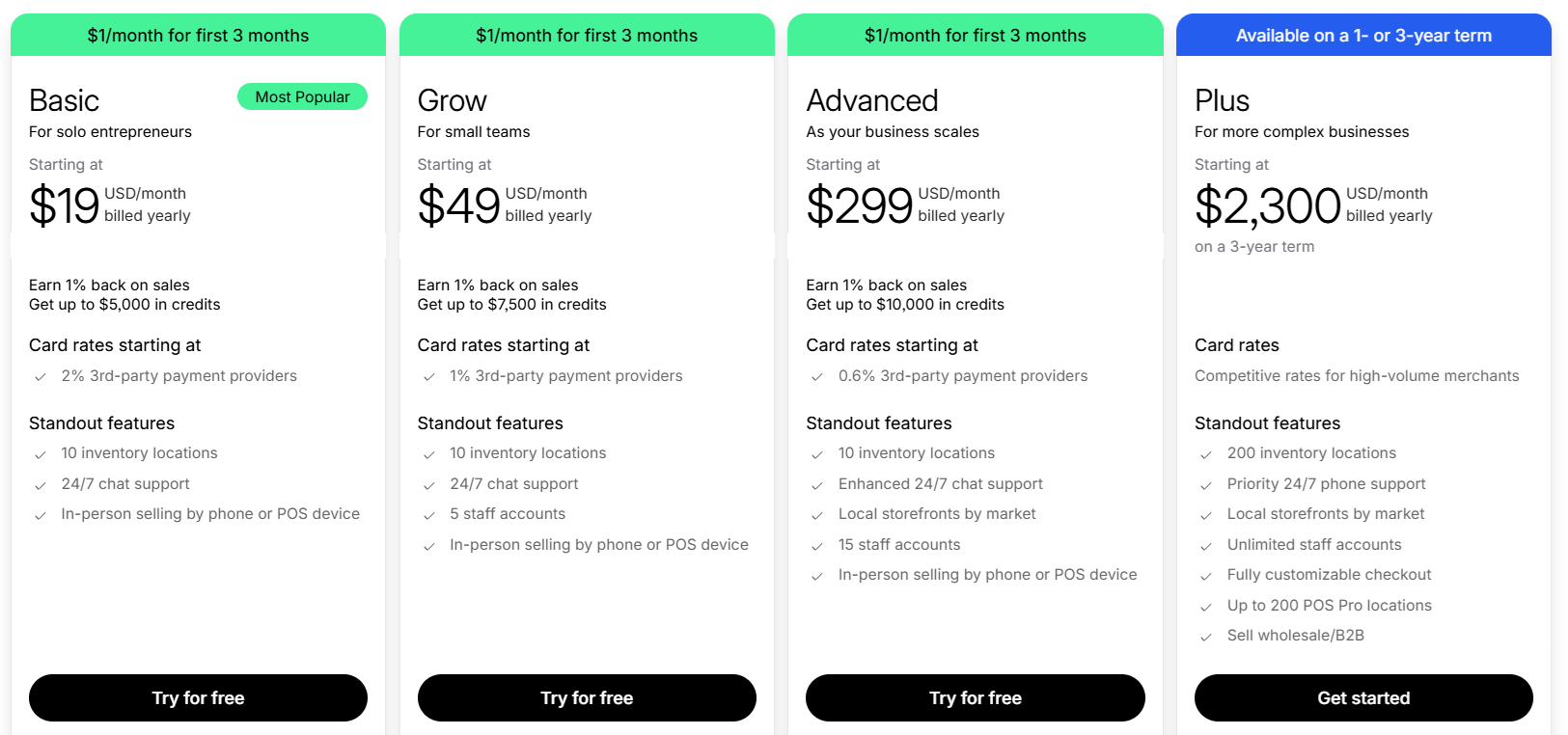
Task: Click Try for free under the Grow plan
Action: [587, 697]
